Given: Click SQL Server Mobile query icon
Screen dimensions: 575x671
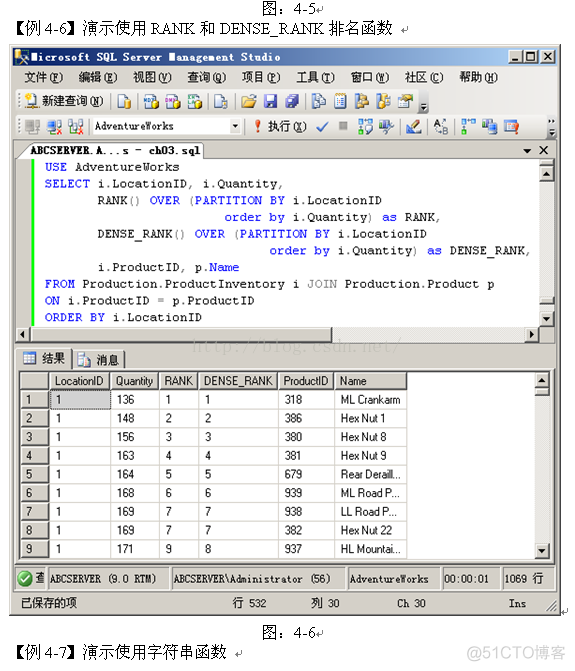Looking at the screenshot, I should [221, 101].
